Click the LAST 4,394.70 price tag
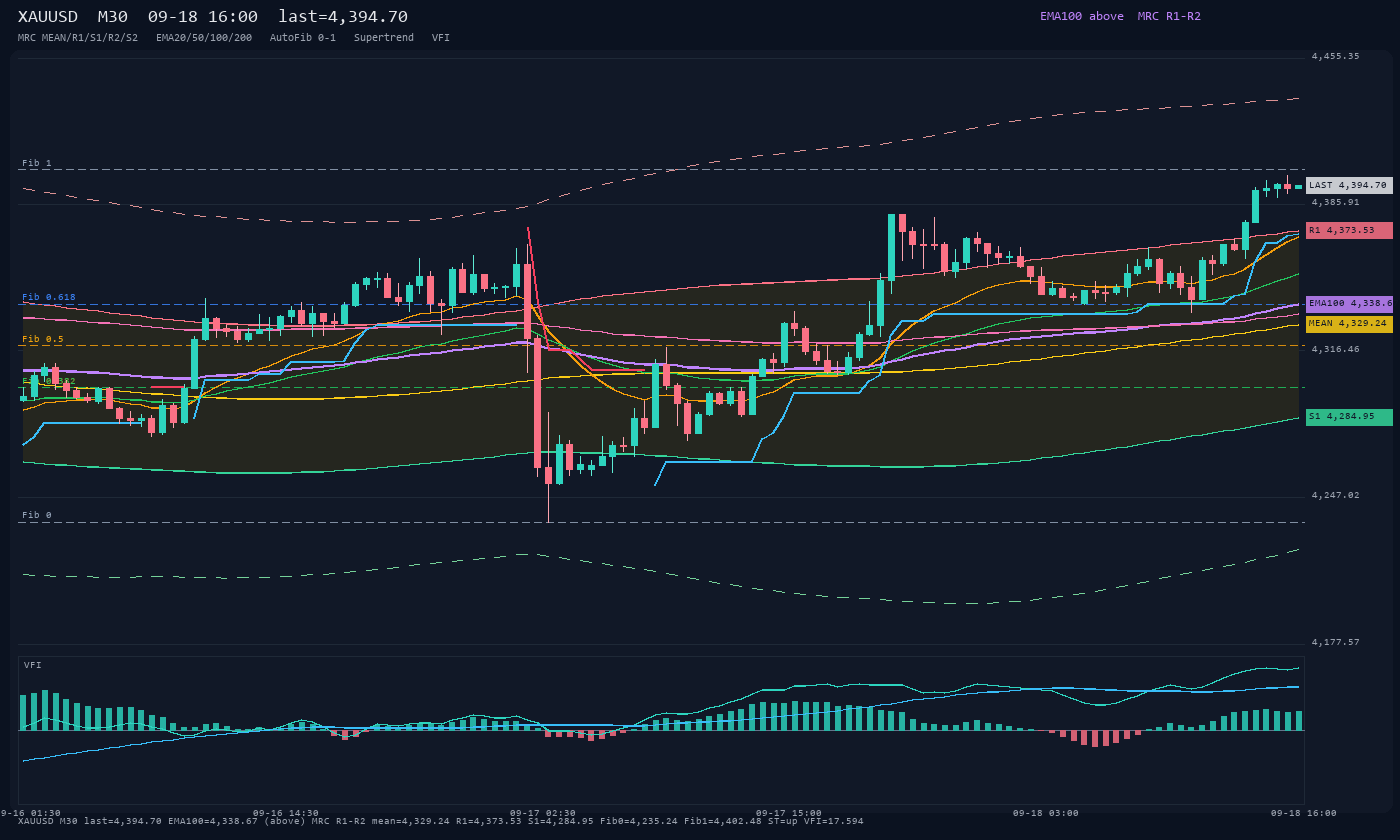 [1349, 185]
